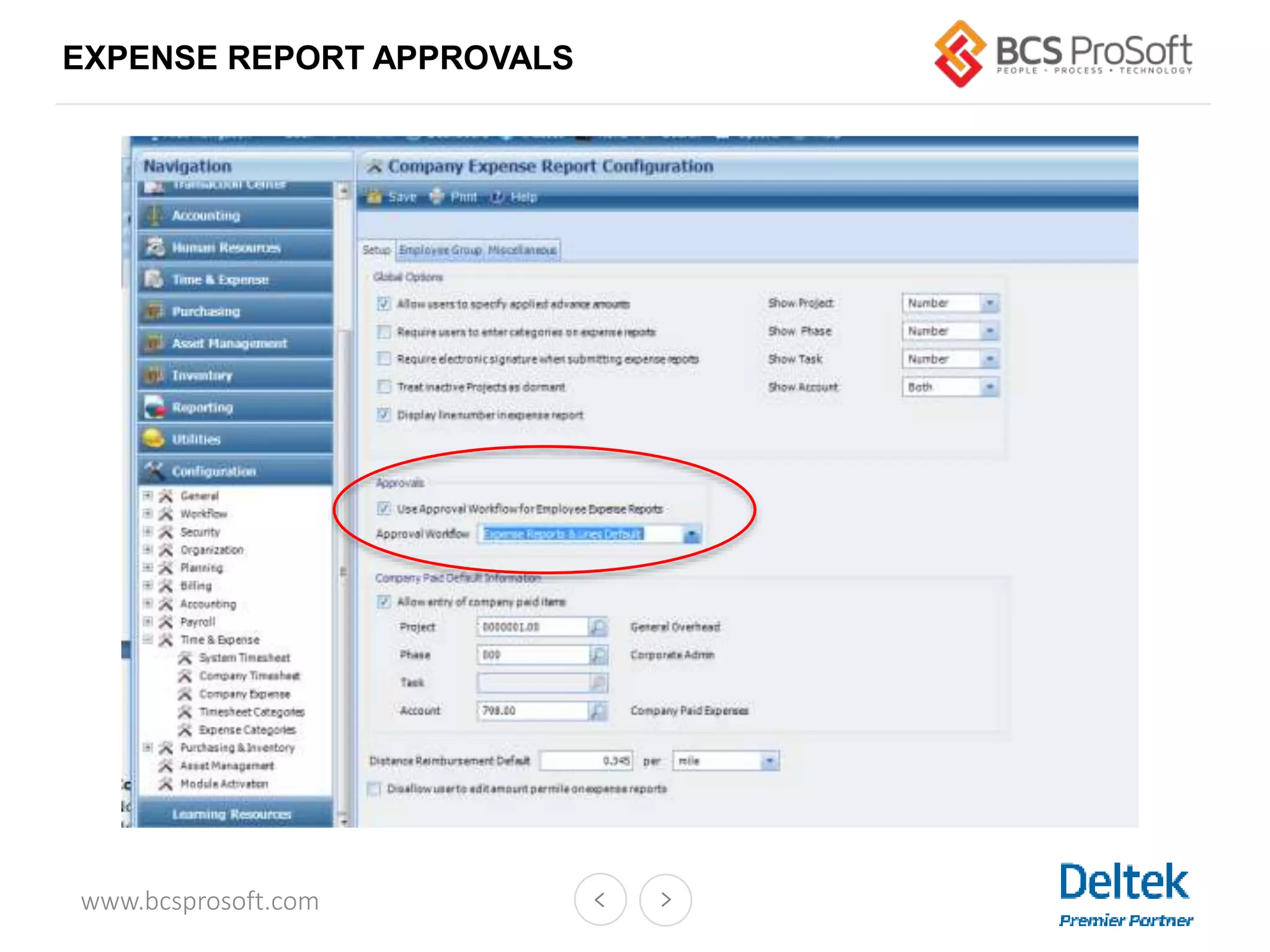The width and height of the screenshot is (1270, 952).
Task: Enable disallow user to edit amount per mile
Action: pos(374,789)
